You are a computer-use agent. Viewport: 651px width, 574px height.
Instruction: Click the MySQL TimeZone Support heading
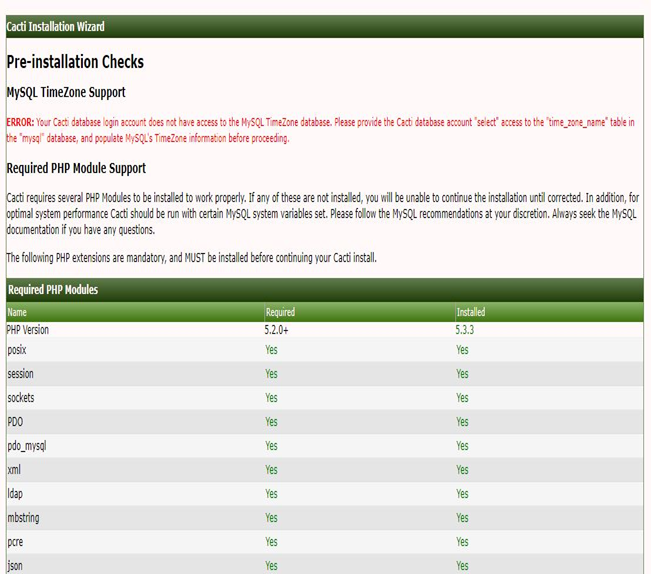click(x=66, y=92)
